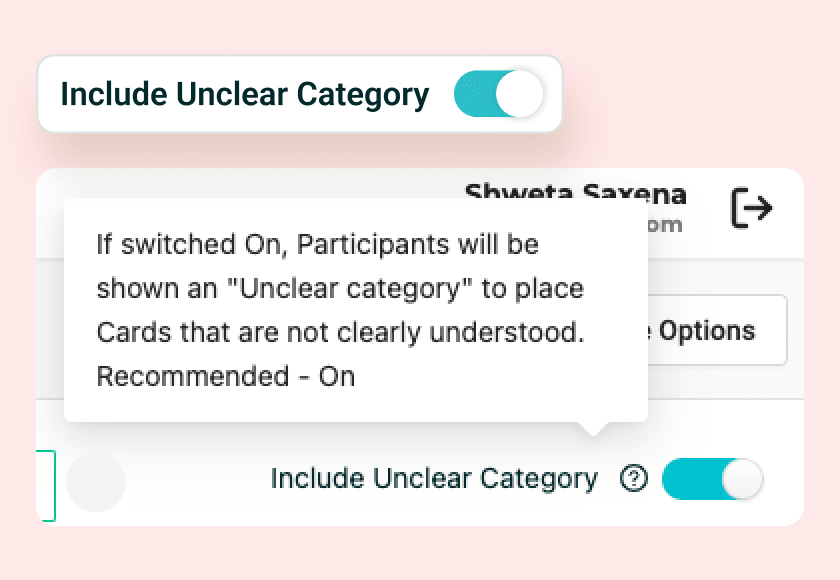The height and width of the screenshot is (580, 840).
Task: Click the gray circle placeholder icon
Action: point(96,482)
